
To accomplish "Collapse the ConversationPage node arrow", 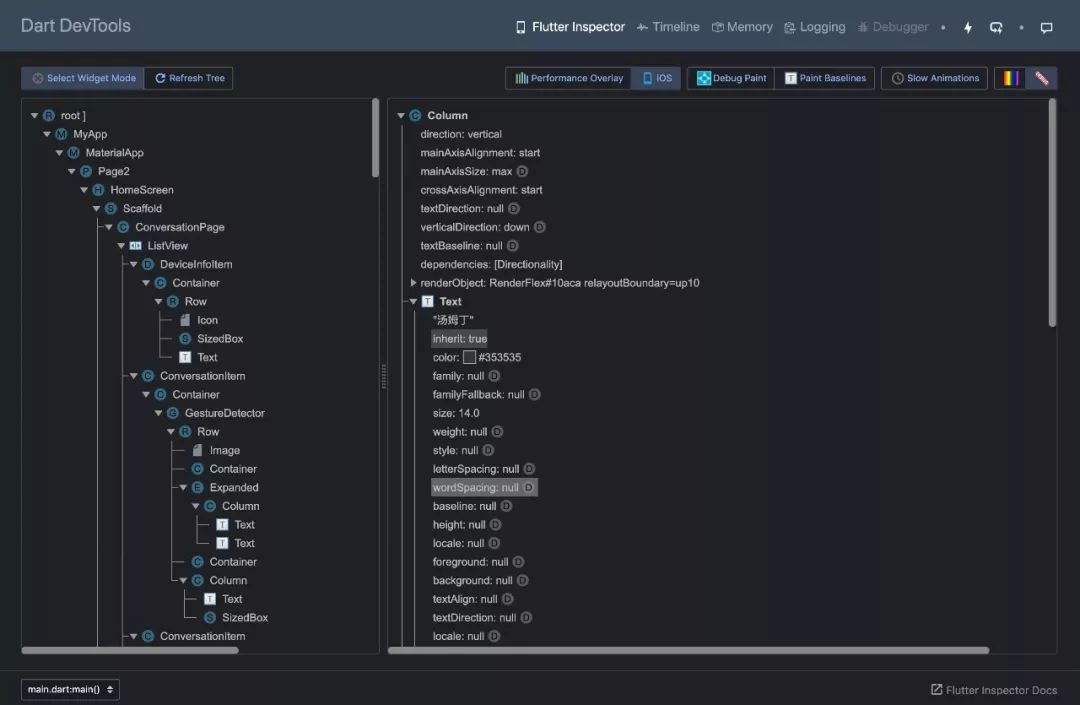I will [109, 227].
